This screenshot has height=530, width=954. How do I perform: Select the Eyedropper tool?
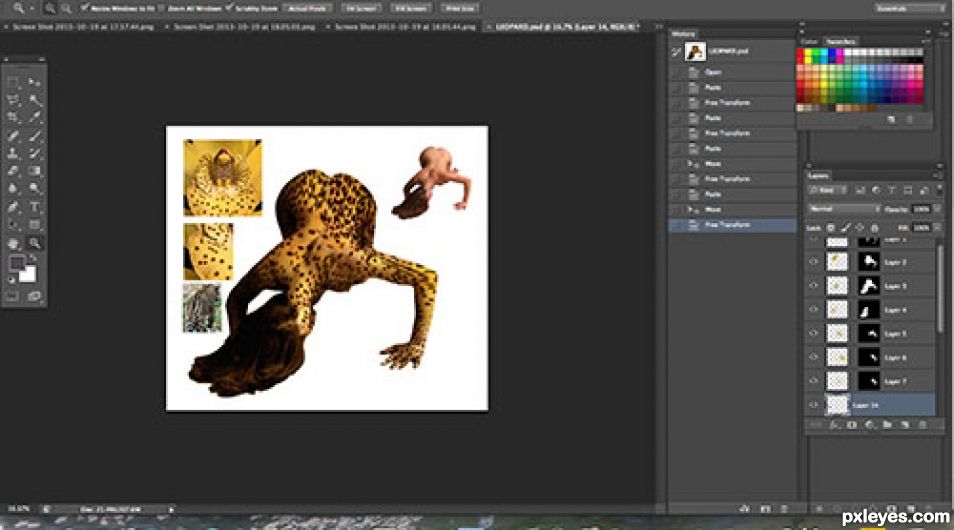[35, 117]
